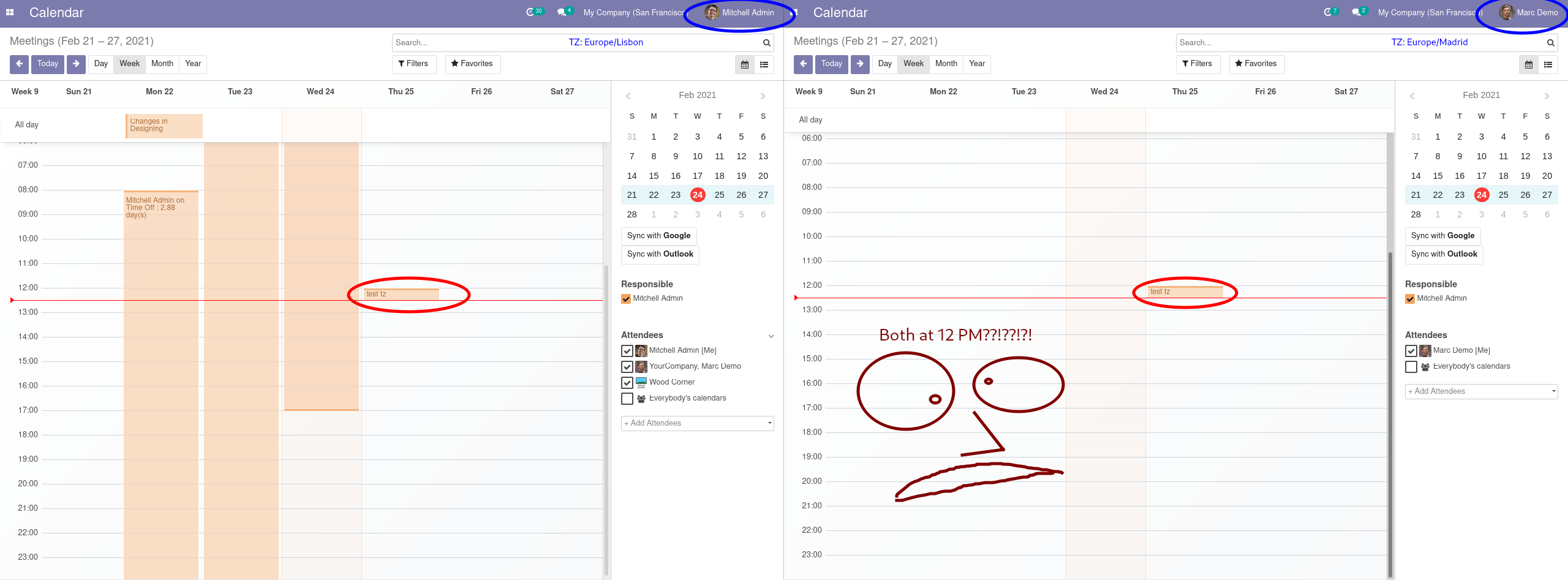Switch to list view using the list icon
The image size is (1568, 580).
[x=764, y=64]
